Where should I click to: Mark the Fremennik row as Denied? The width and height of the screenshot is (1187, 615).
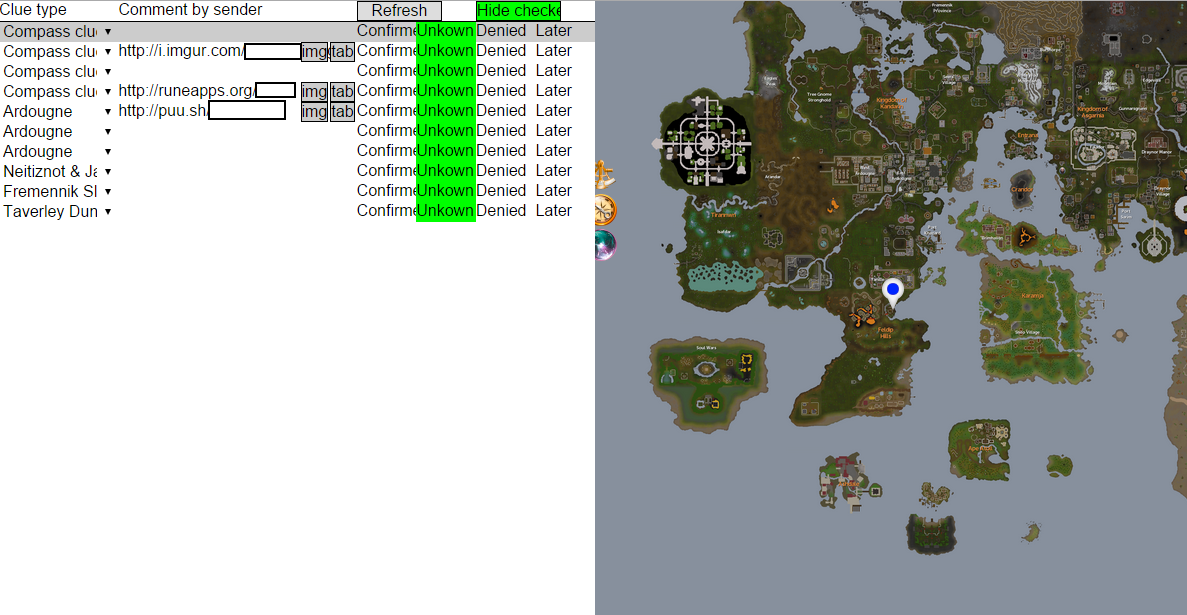(x=501, y=190)
